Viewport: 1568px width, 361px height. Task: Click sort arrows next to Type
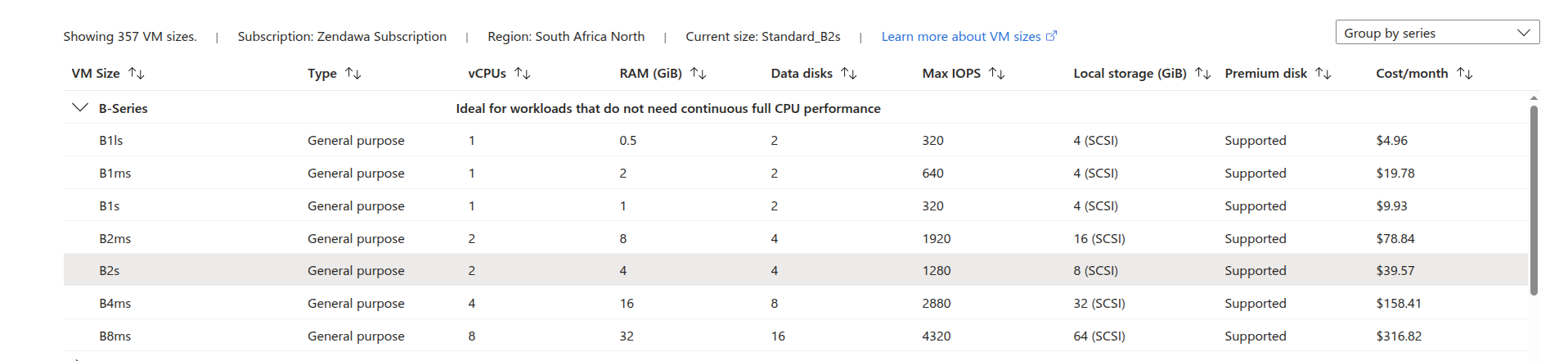[353, 74]
